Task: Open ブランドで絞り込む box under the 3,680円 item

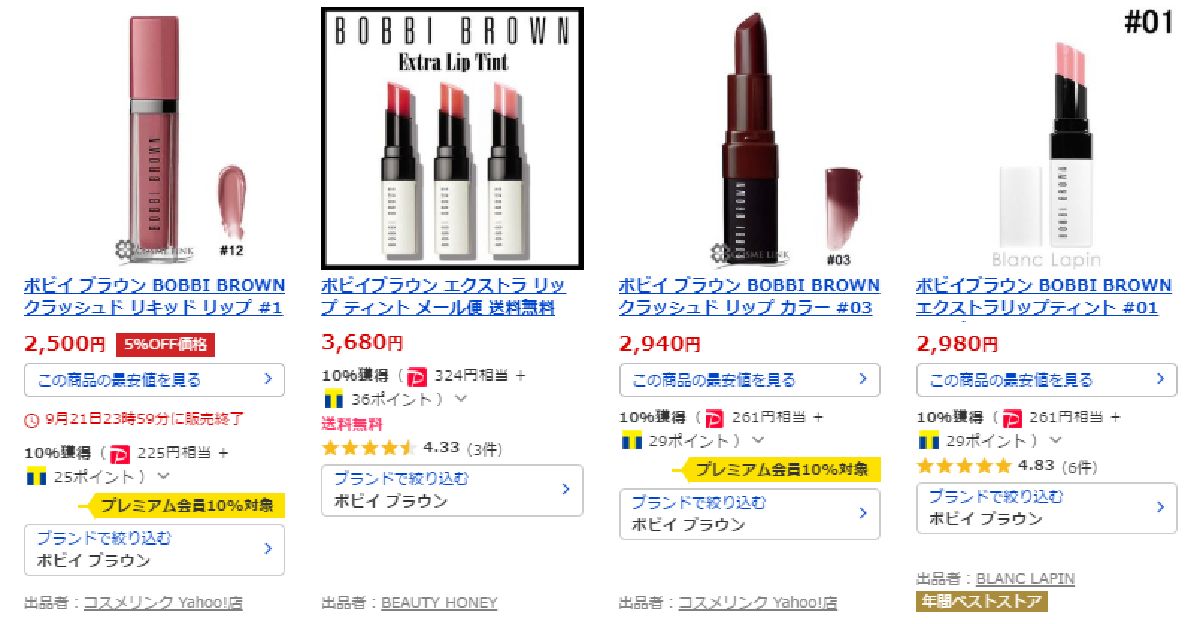Action: pos(452,490)
